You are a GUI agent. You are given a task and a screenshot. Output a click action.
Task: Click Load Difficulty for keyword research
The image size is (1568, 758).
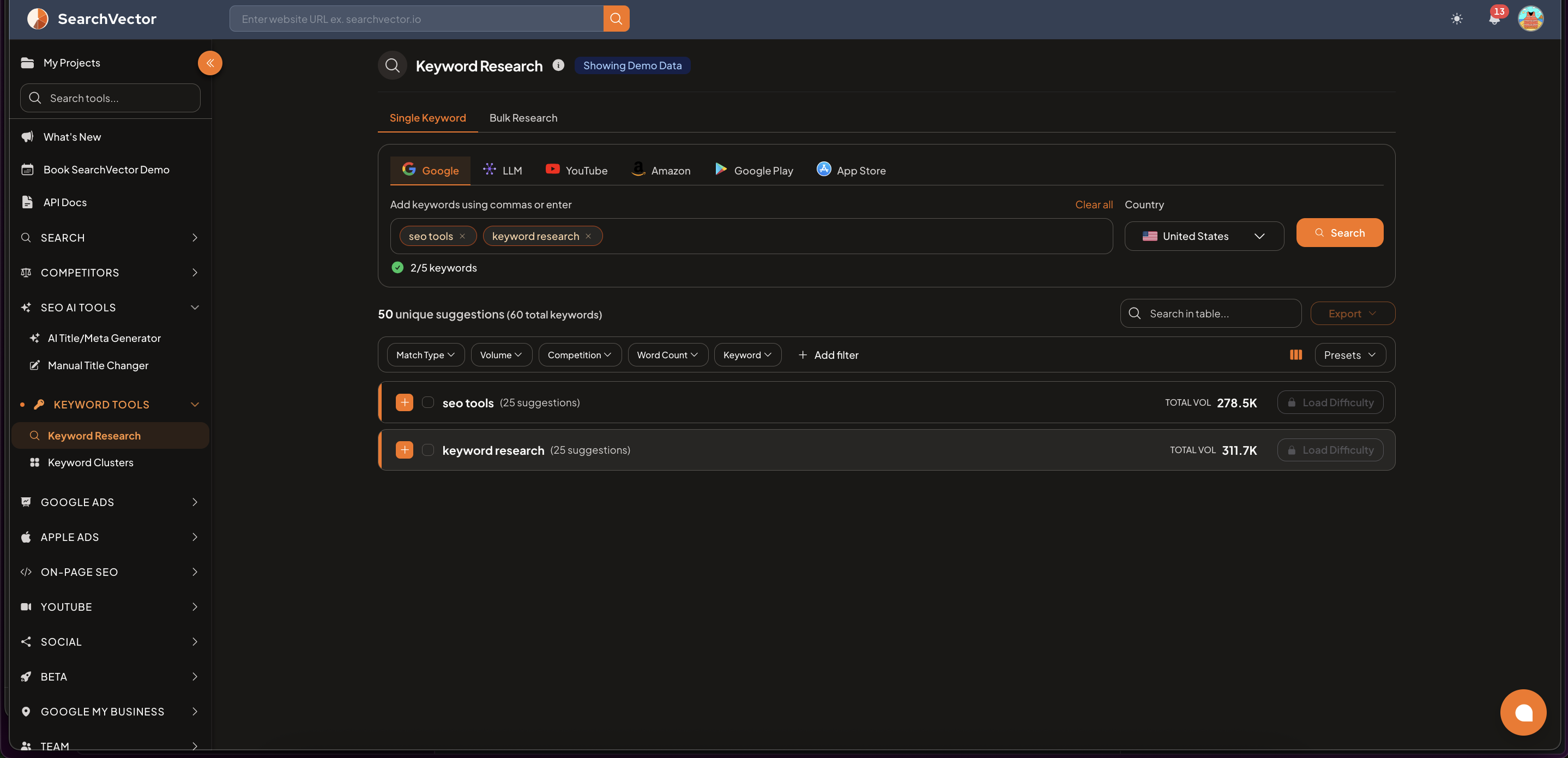pos(1329,450)
